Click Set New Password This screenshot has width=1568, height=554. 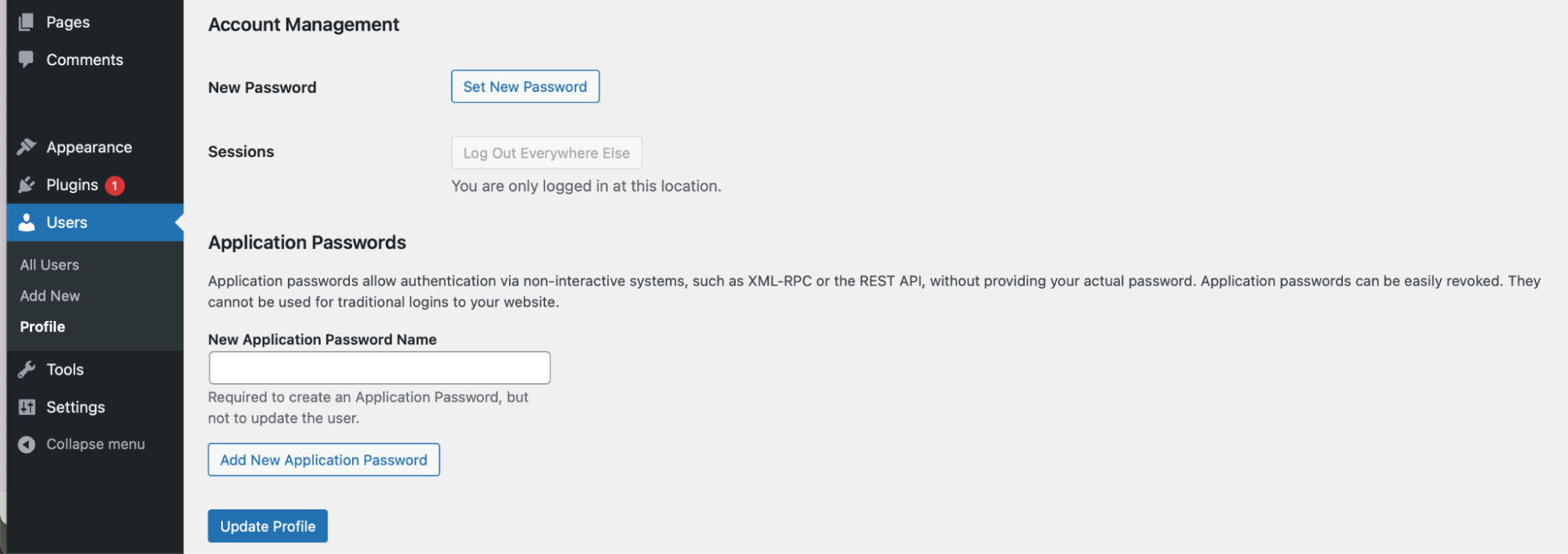525,86
